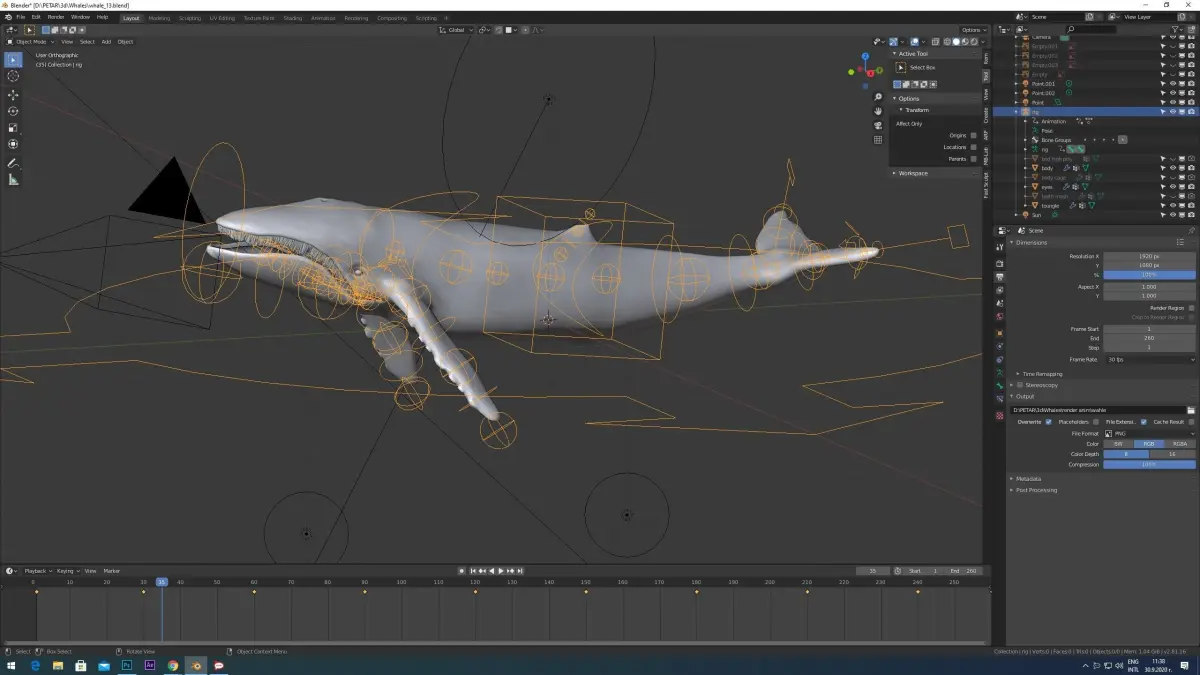
Task: Select the Annotate pencil tool
Action: point(13,163)
